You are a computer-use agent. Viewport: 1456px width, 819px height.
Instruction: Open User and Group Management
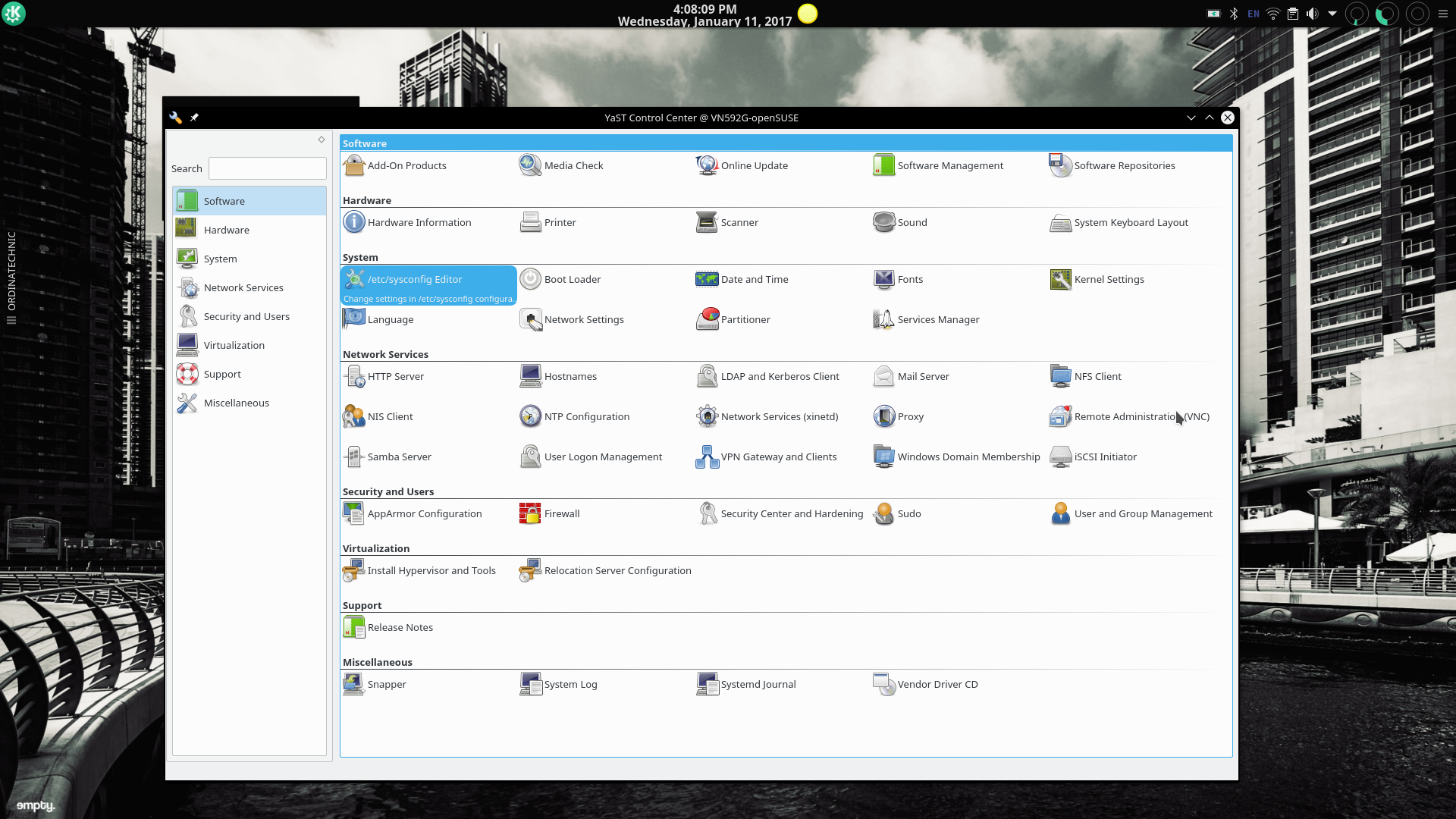1131,513
